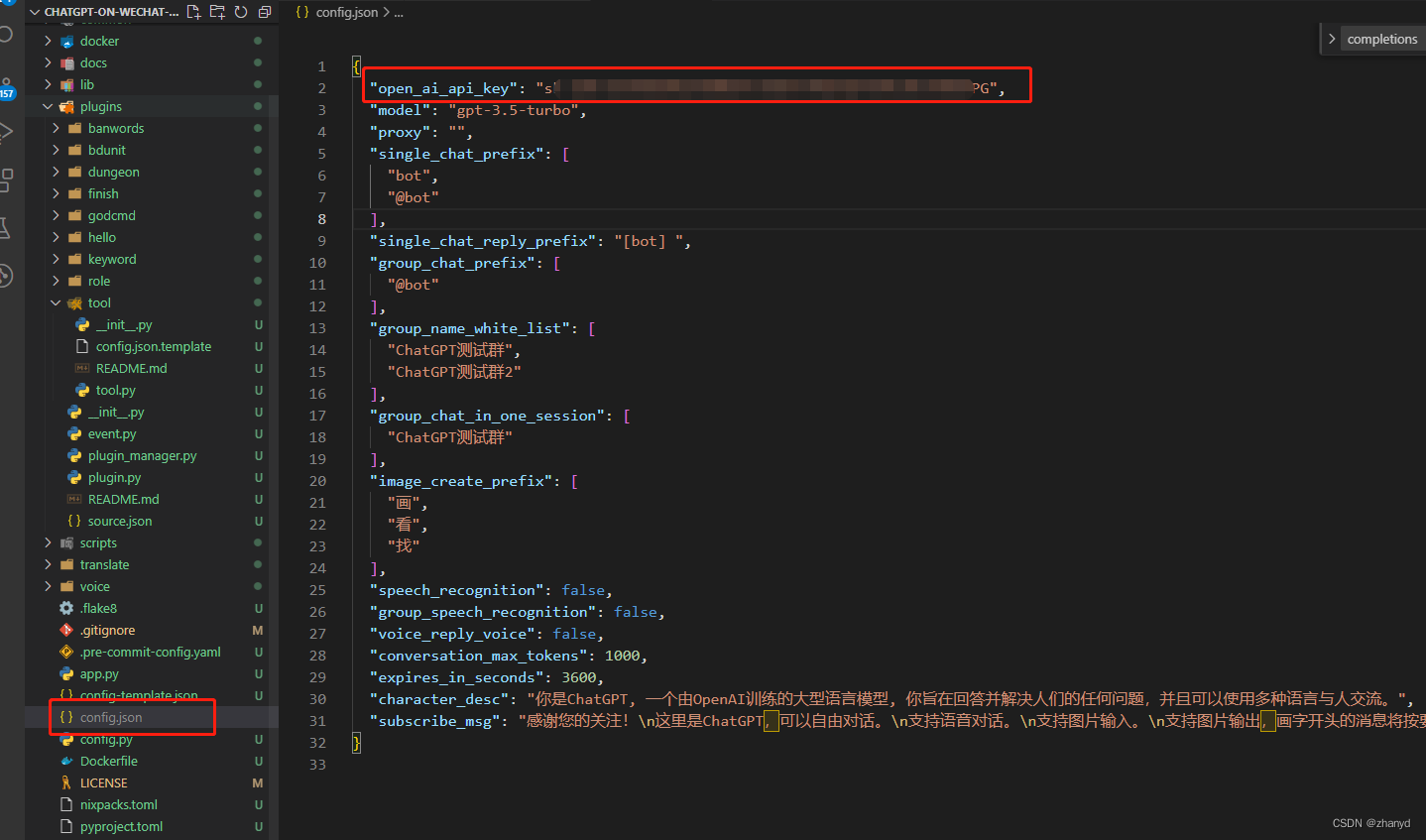
Task: Collapse the plugins folder chevron
Action: (x=48, y=106)
